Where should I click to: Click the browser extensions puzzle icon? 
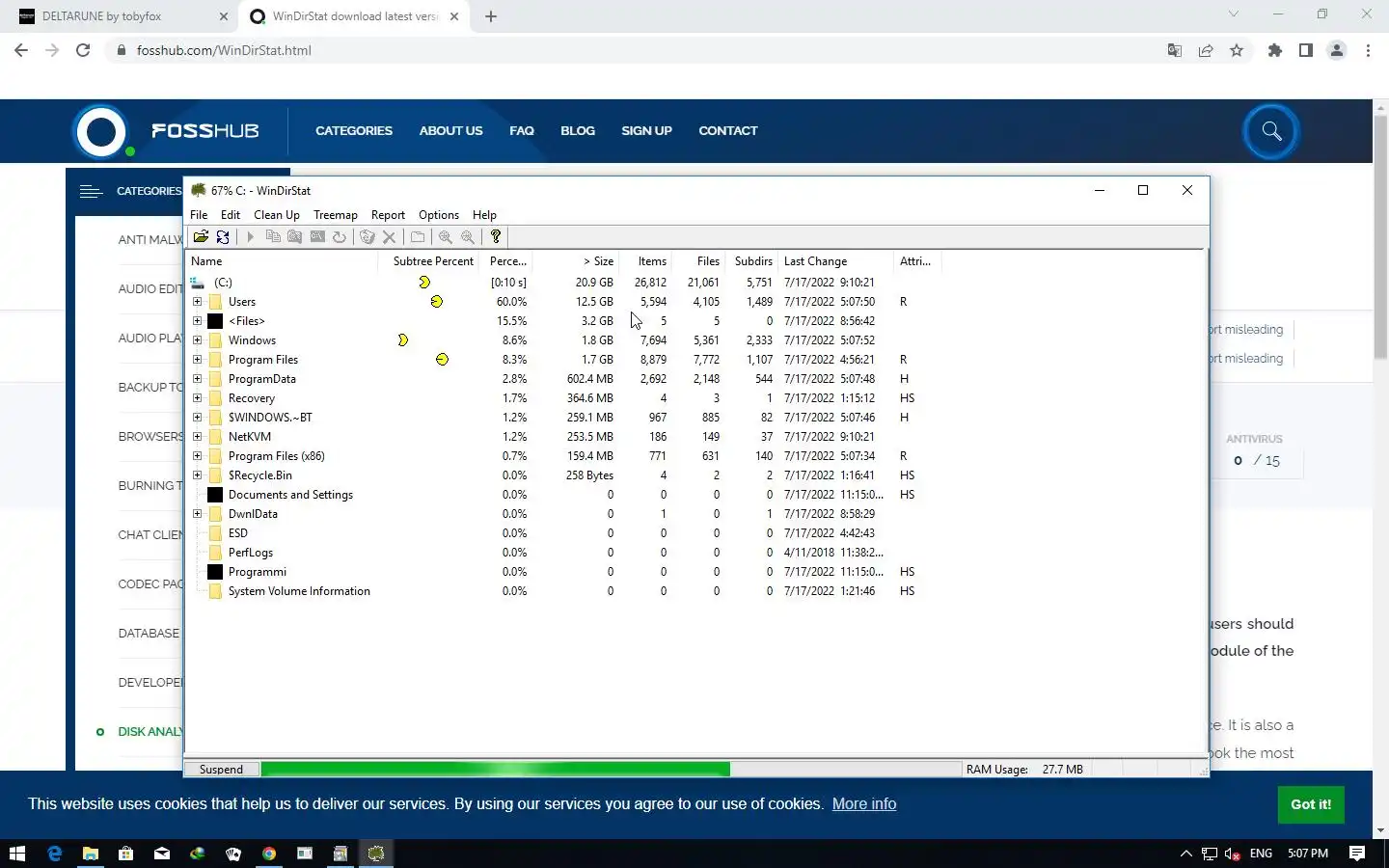click(1275, 50)
